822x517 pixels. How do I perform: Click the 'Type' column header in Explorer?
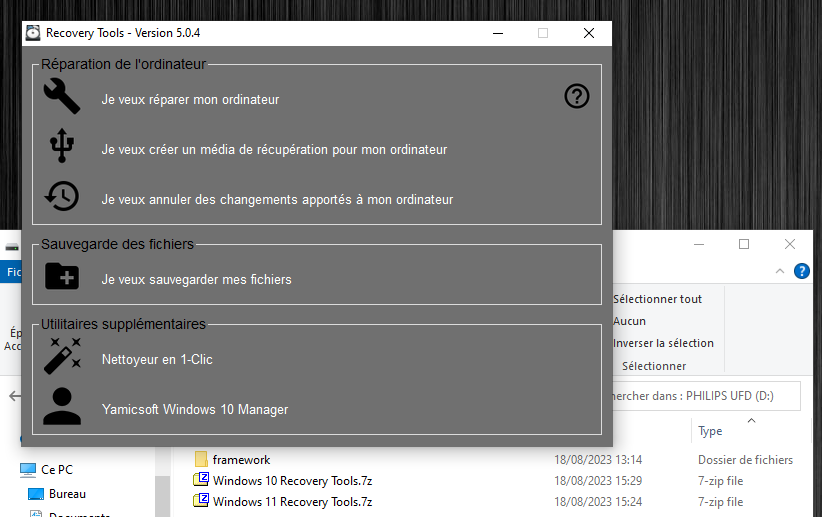point(710,431)
